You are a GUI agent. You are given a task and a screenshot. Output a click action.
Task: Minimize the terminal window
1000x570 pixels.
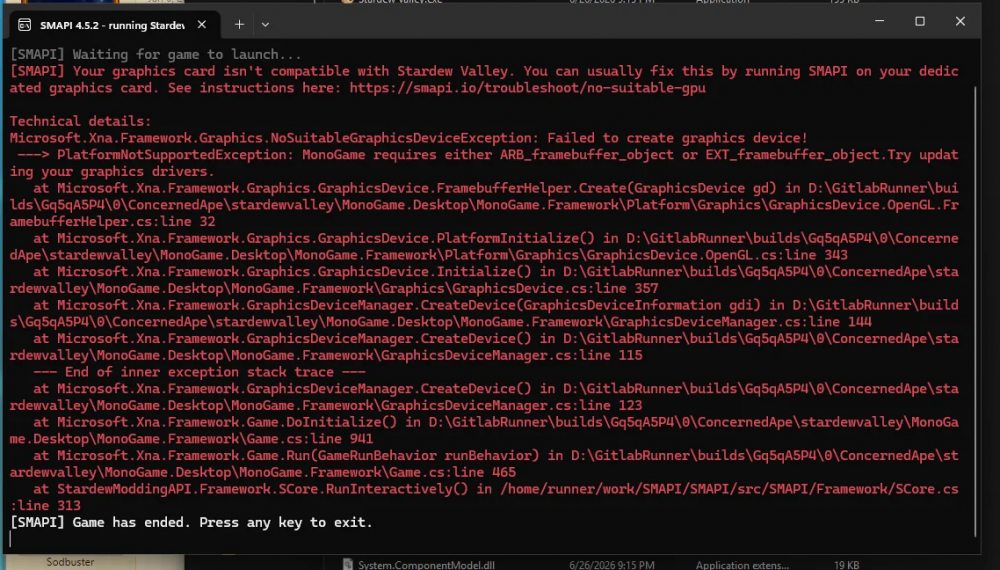(x=879, y=21)
